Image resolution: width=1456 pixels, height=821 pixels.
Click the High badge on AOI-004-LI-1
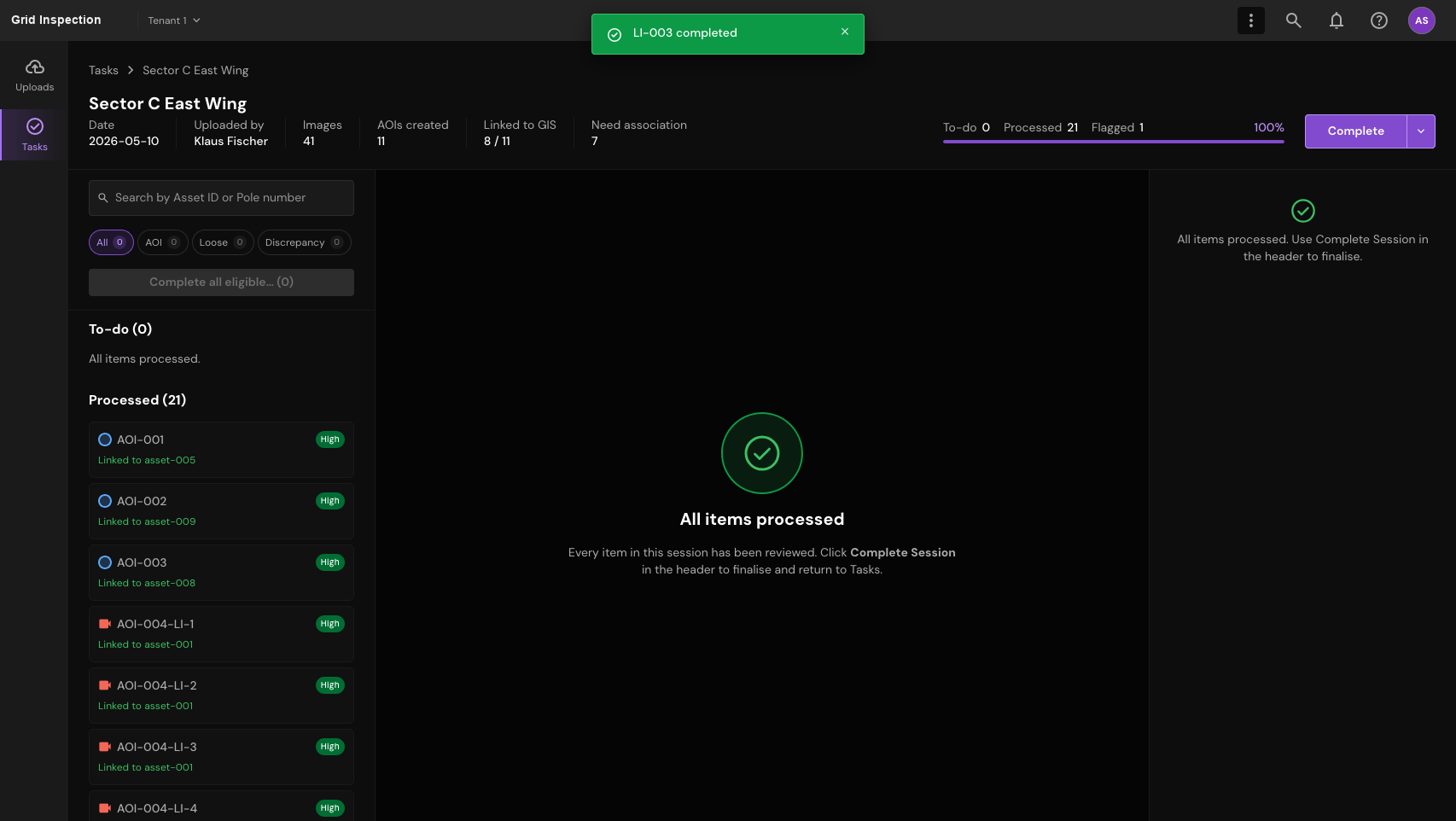pyautogui.click(x=330, y=624)
